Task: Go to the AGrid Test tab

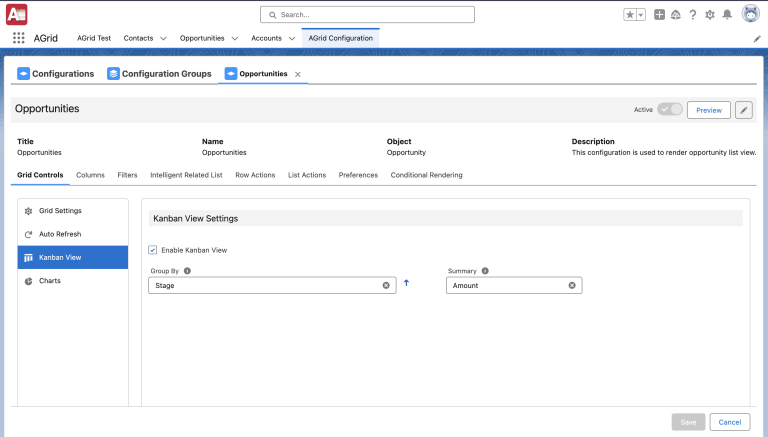Action: 94,38
